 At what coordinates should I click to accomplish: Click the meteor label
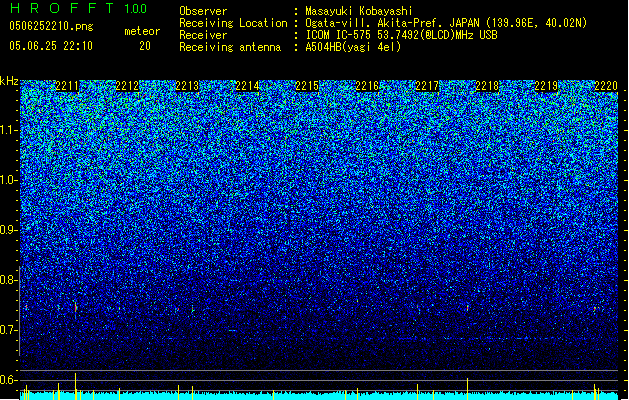tap(142, 31)
